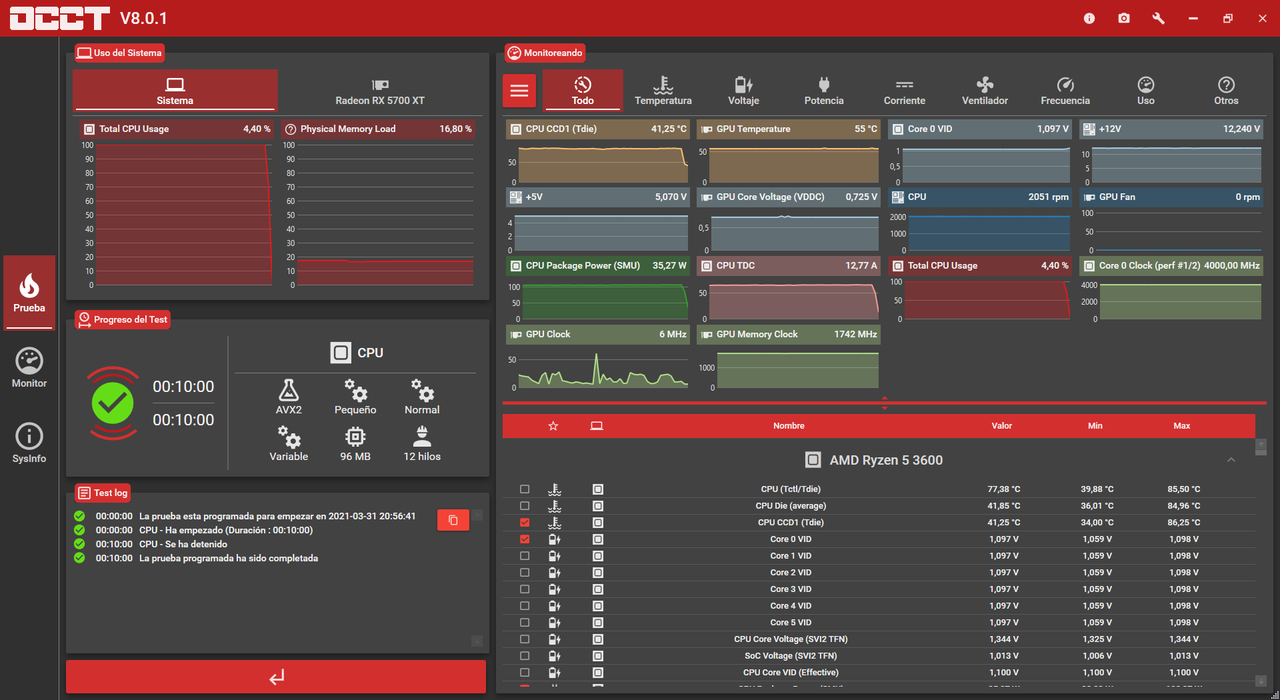Image resolution: width=1280 pixels, height=700 pixels.
Task: Switch to the Otros tab
Action: 1226,90
